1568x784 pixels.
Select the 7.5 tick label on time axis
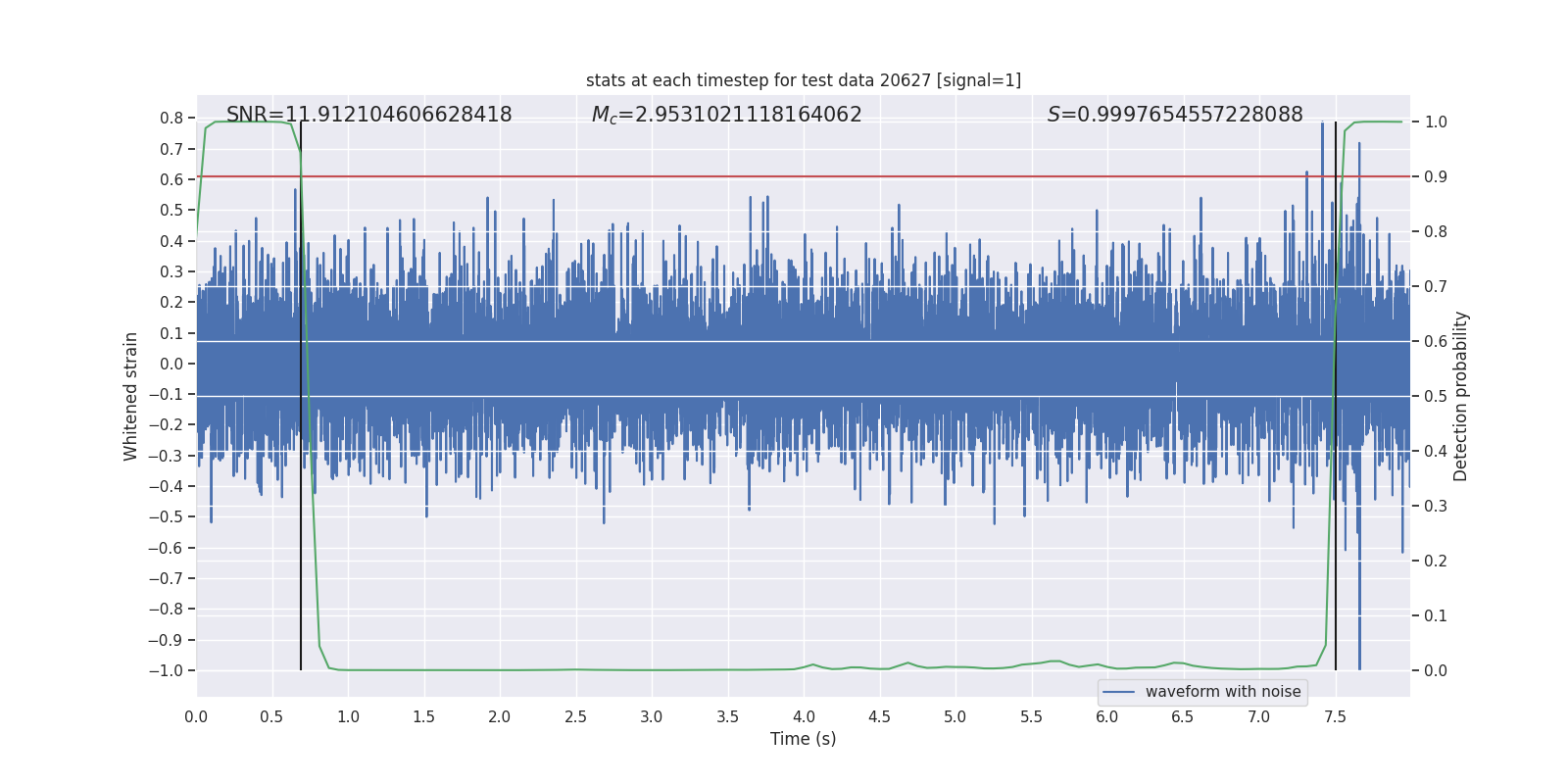click(x=1335, y=717)
